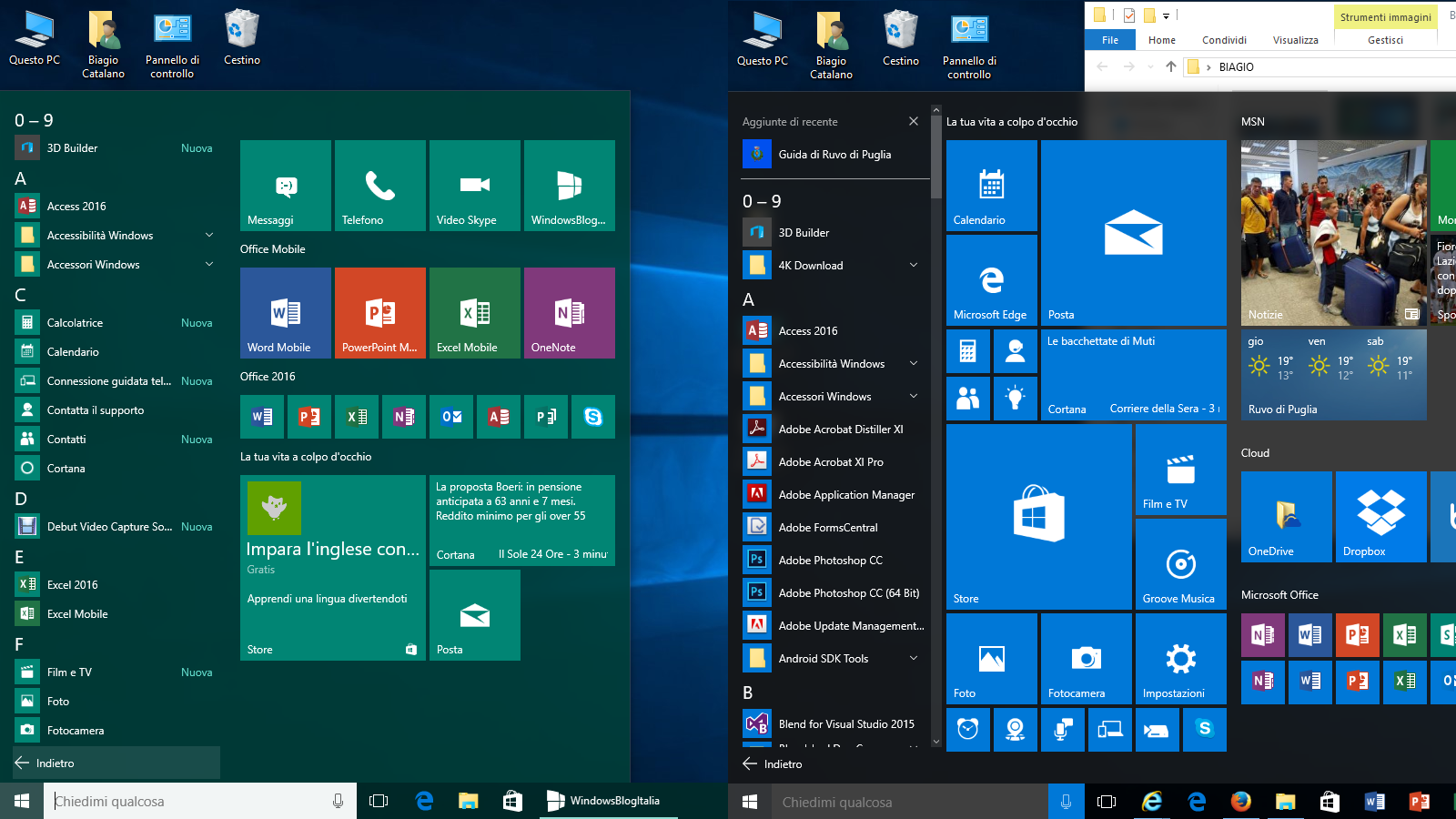
Task: Switch to the Home ribbon tab
Action: tap(1162, 40)
